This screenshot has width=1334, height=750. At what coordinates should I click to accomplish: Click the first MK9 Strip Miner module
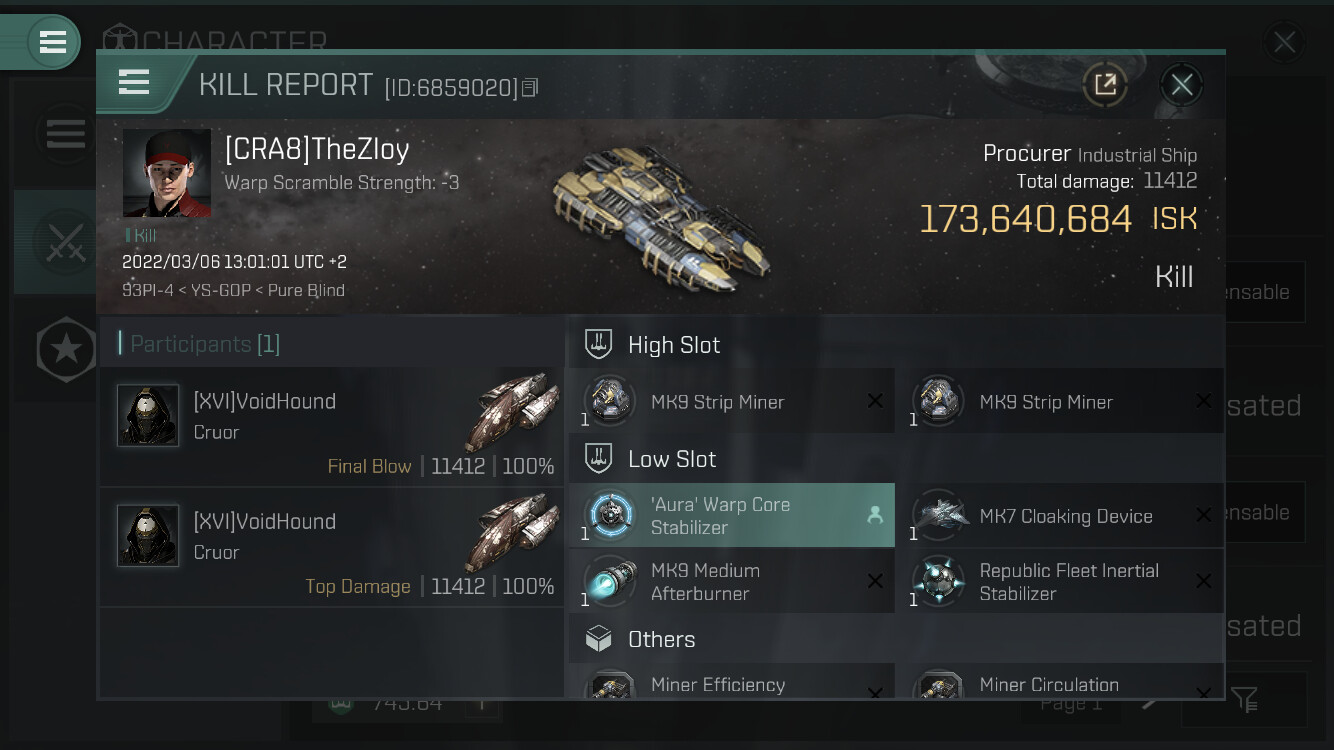click(732, 401)
